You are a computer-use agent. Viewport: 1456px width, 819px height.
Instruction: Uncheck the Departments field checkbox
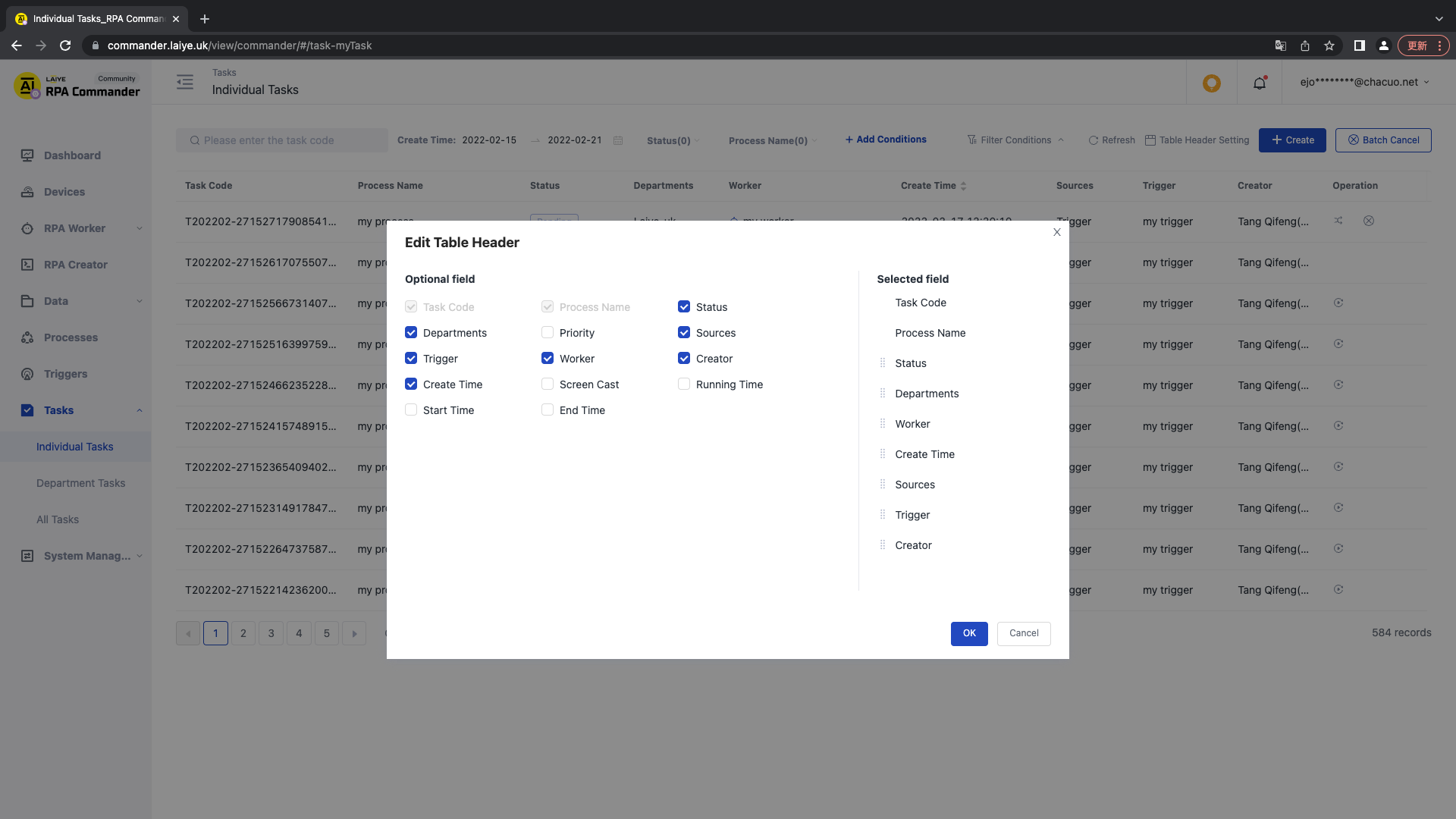tap(411, 332)
